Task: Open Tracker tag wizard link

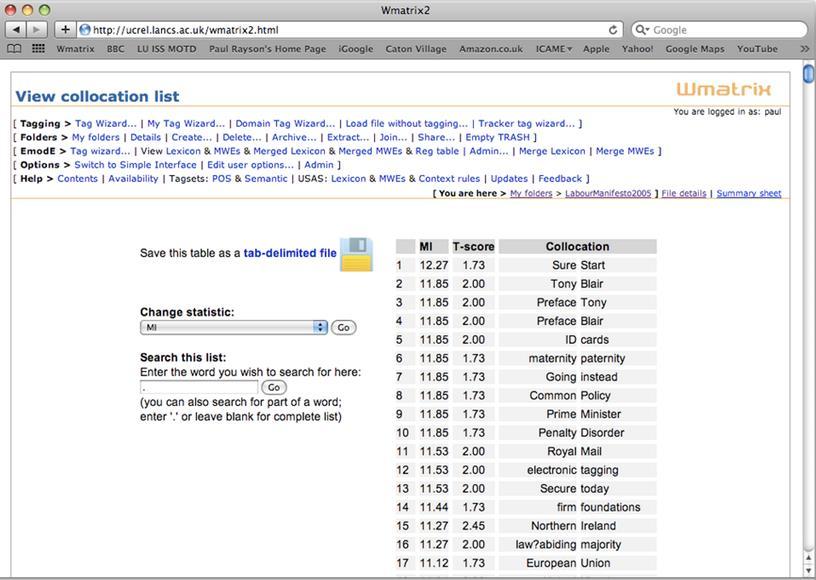Action: tap(527, 123)
